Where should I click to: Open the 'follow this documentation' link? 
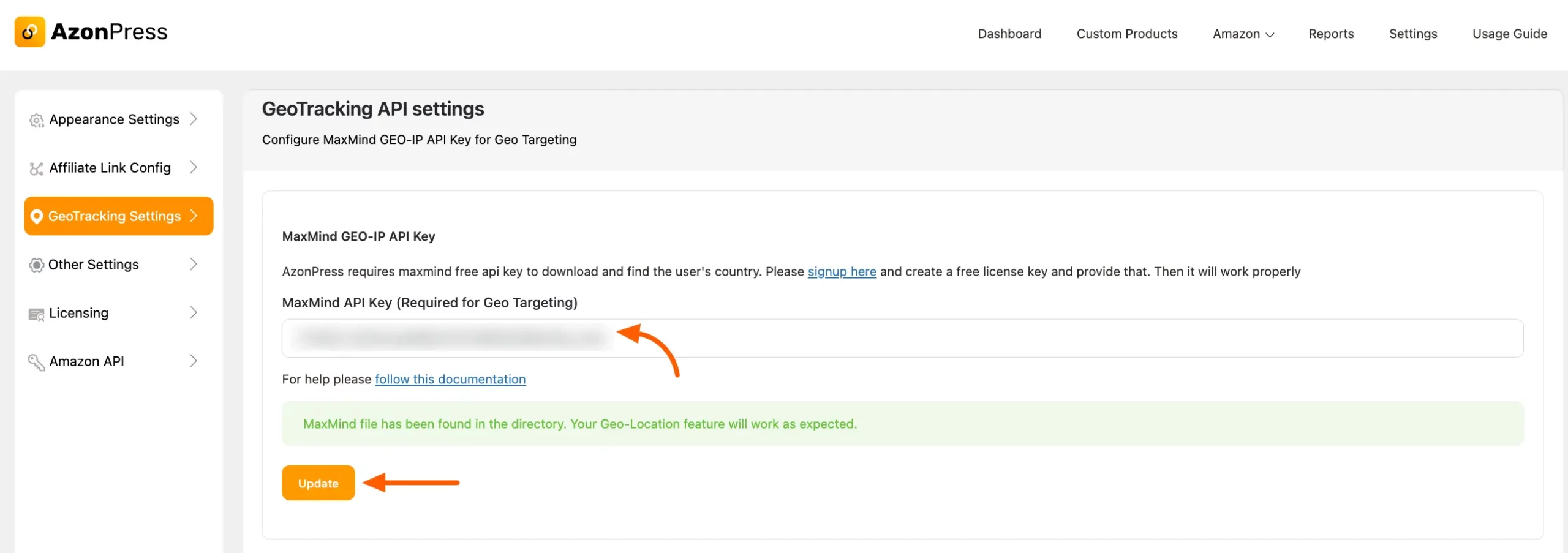450,379
